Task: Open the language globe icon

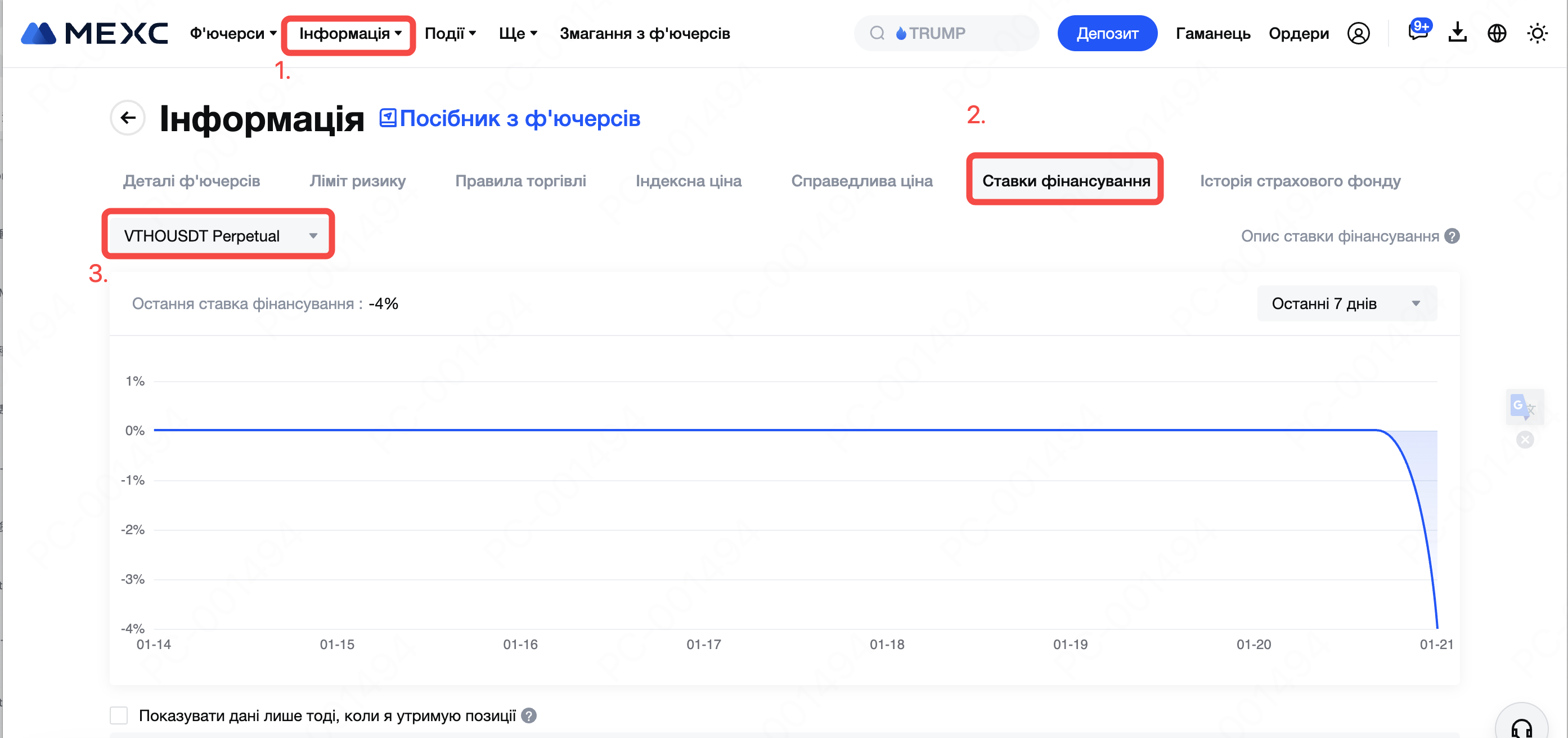Action: (x=1497, y=33)
